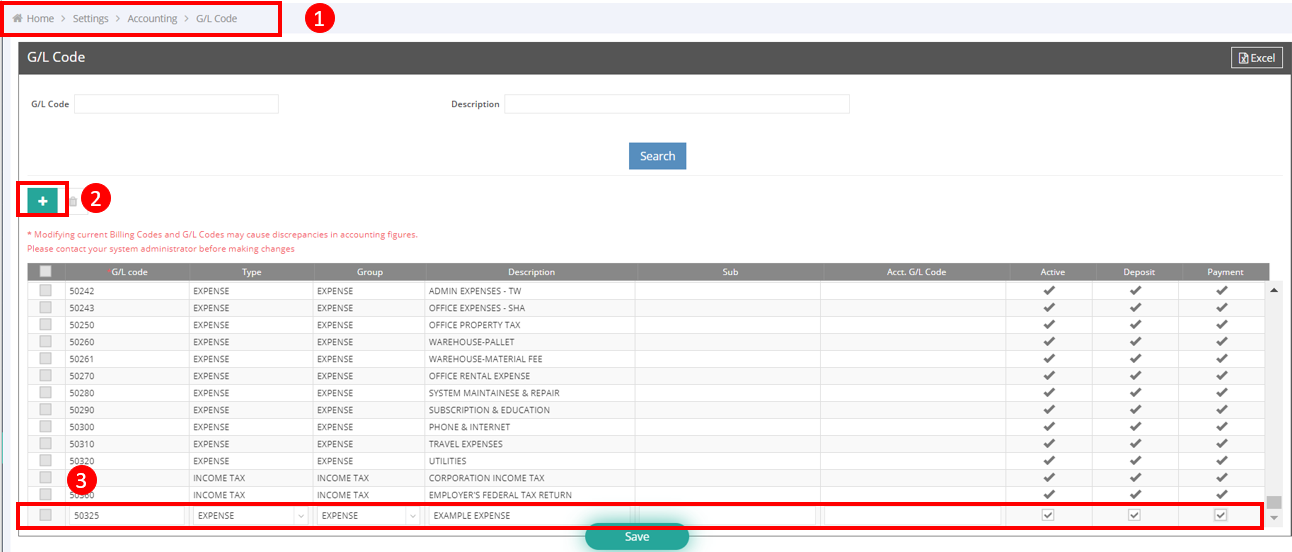
Task: Click the scrollbar down arrow of the table
Action: pos(1274,517)
